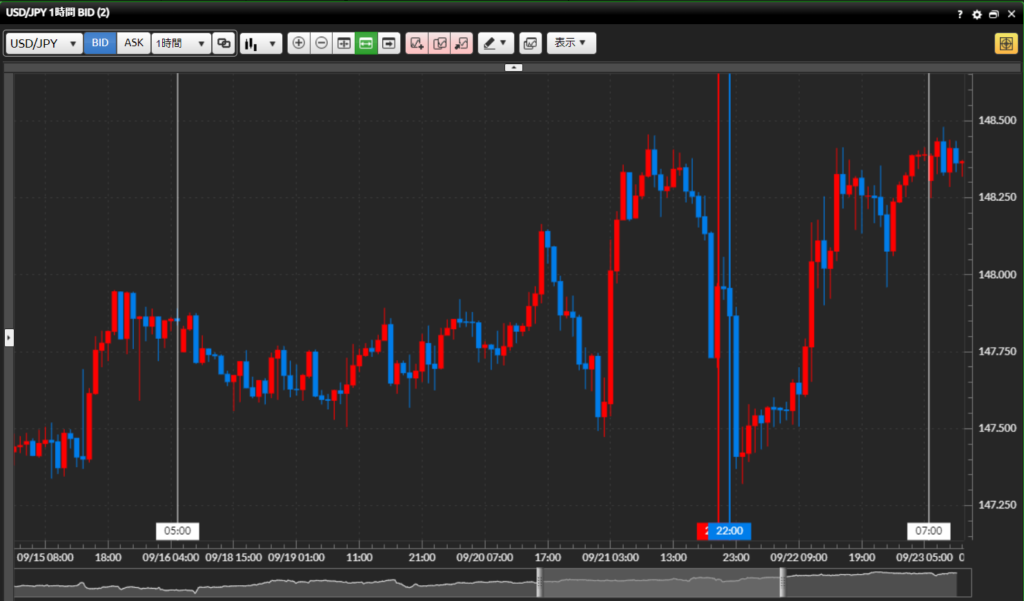
Task: Switch price display to ASK
Action: (134, 44)
